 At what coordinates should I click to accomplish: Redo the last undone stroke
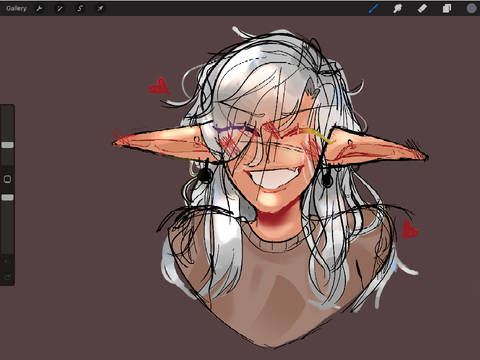click(7, 277)
